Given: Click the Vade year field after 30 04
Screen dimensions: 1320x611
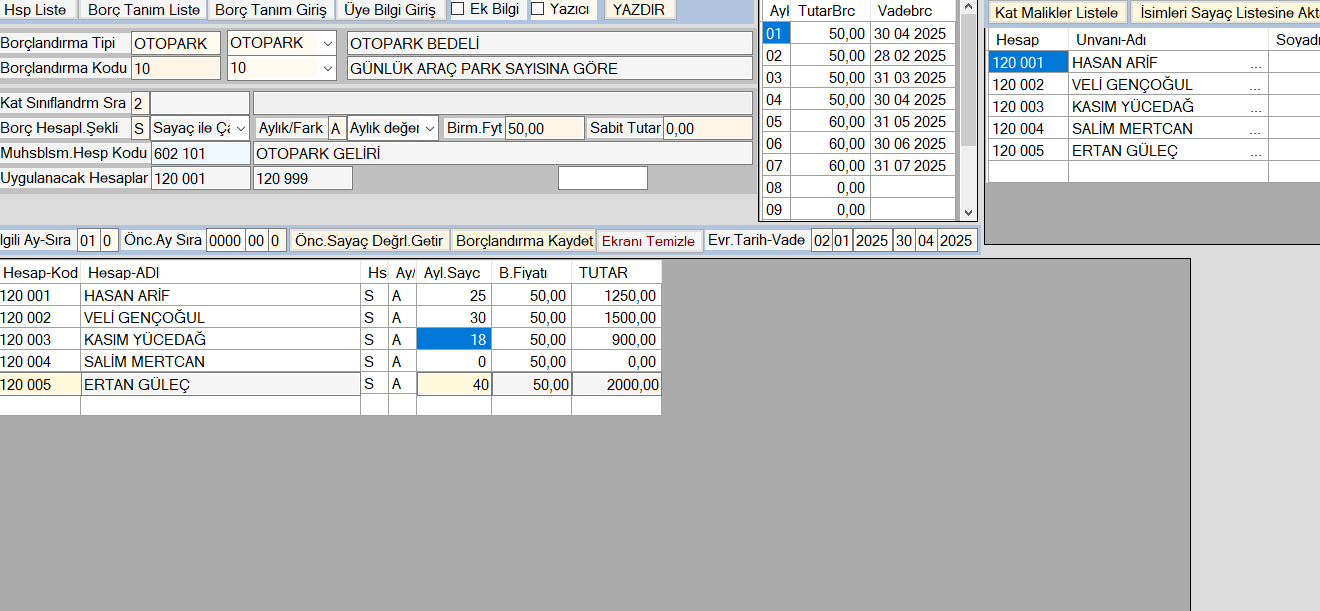Looking at the screenshot, I should [x=956, y=241].
